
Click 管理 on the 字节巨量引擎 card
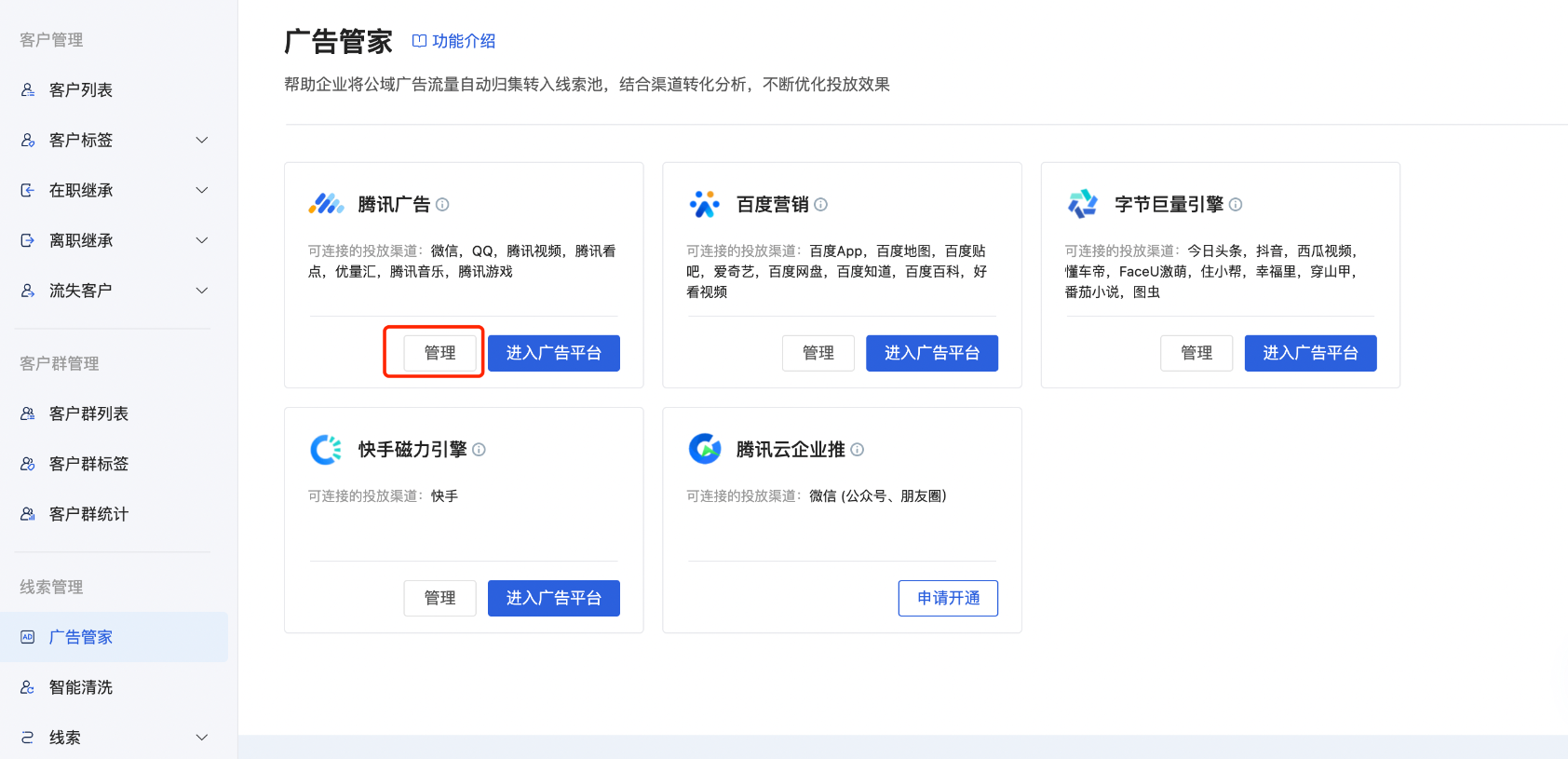click(x=1196, y=353)
